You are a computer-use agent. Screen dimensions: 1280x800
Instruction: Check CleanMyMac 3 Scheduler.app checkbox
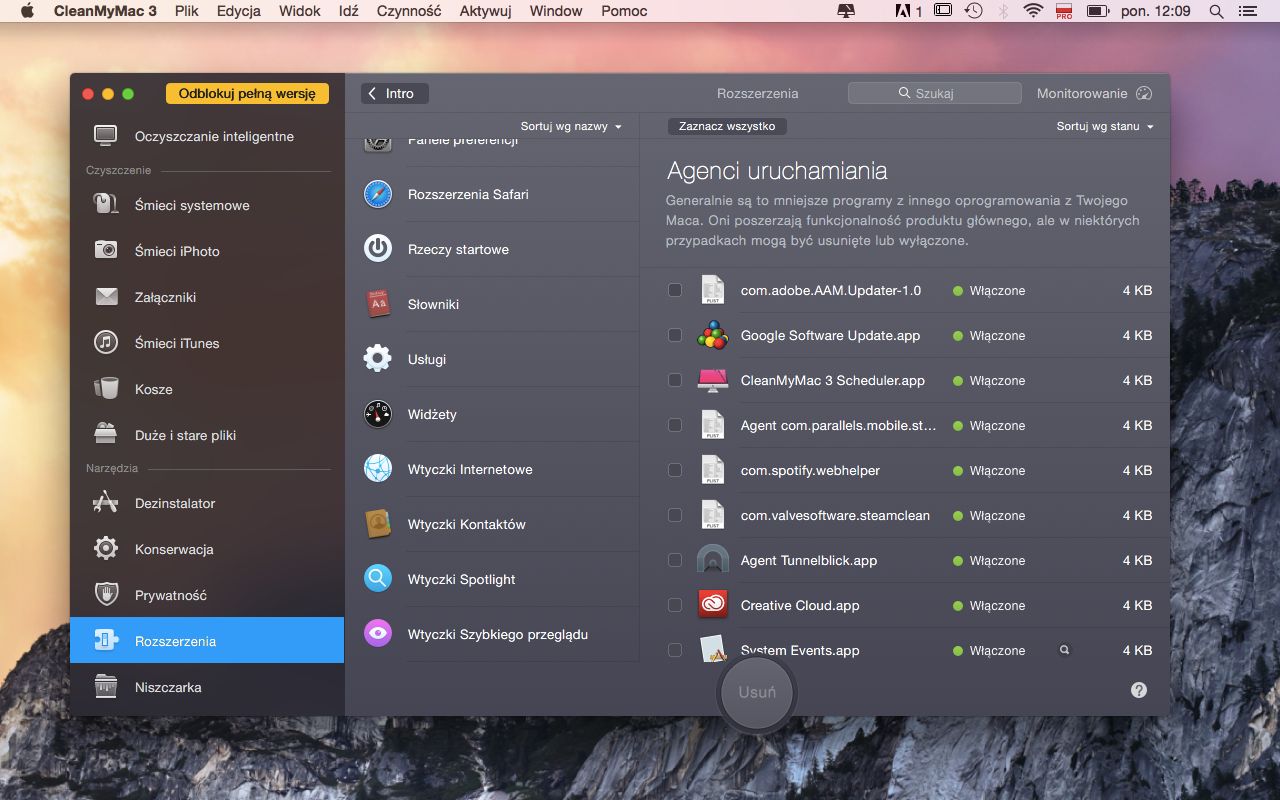click(x=675, y=380)
